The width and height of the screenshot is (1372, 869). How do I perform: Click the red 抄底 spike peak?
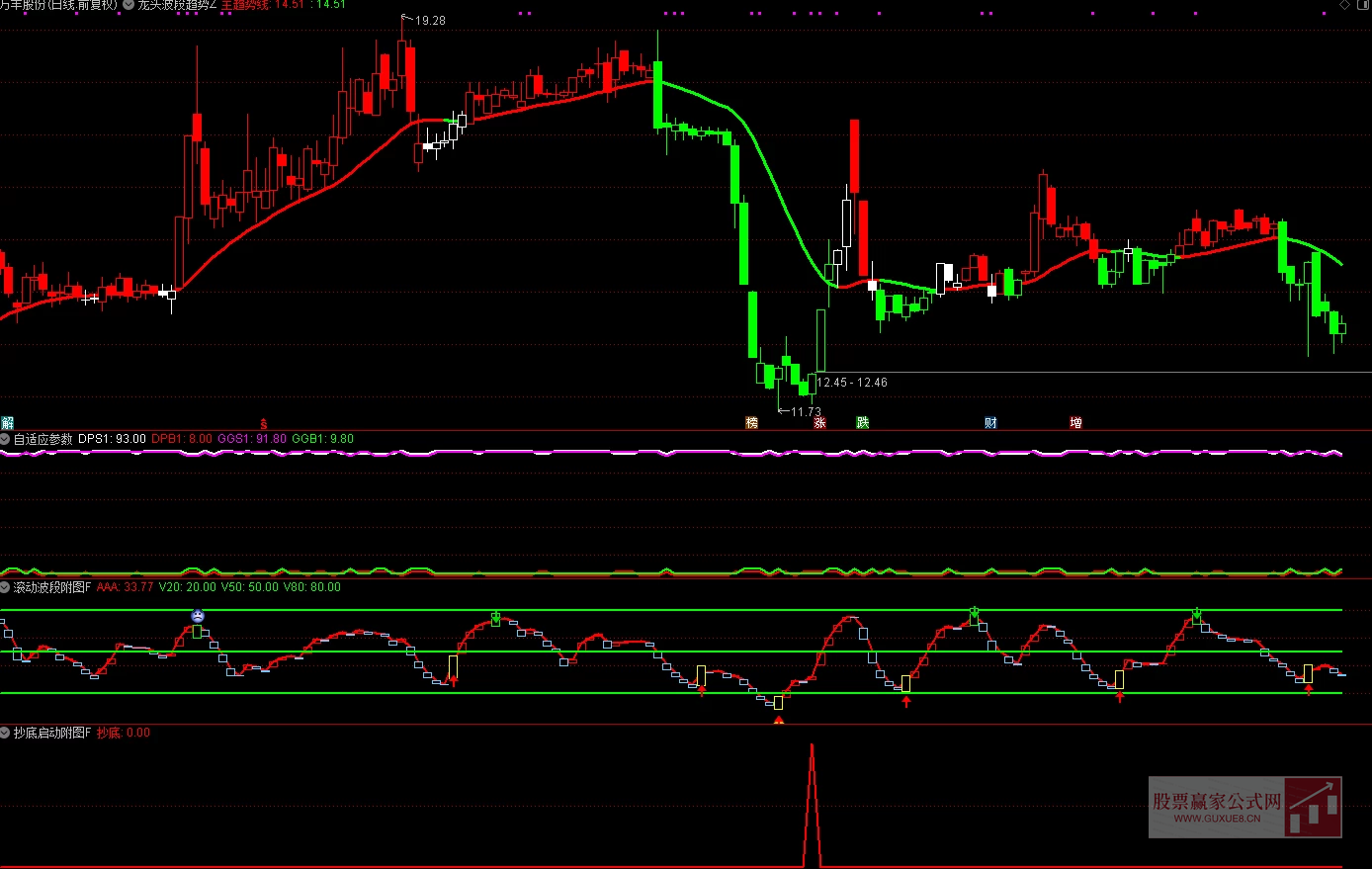tap(812, 745)
